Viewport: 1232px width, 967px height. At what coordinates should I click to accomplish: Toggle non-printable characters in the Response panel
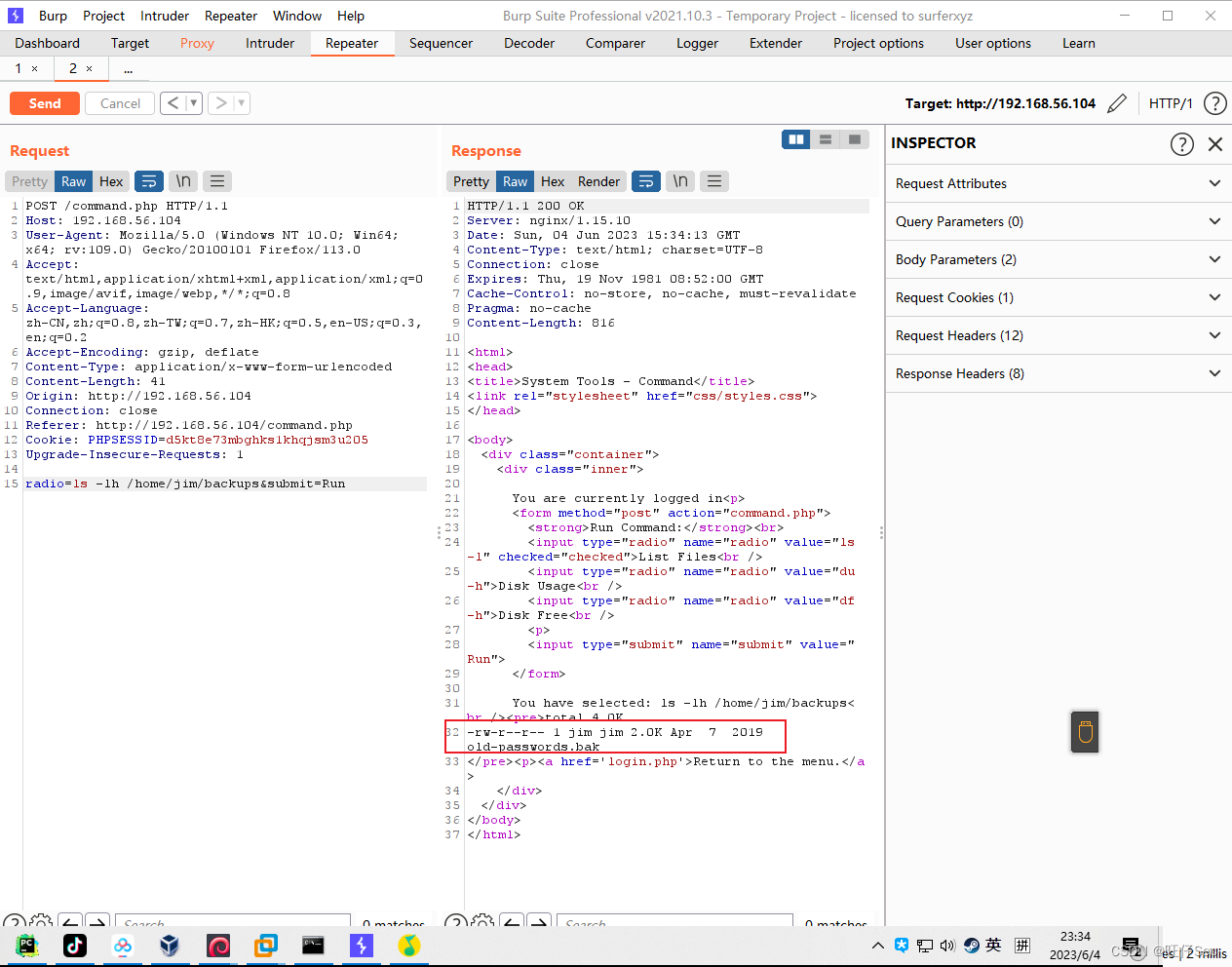pyautogui.click(x=680, y=181)
